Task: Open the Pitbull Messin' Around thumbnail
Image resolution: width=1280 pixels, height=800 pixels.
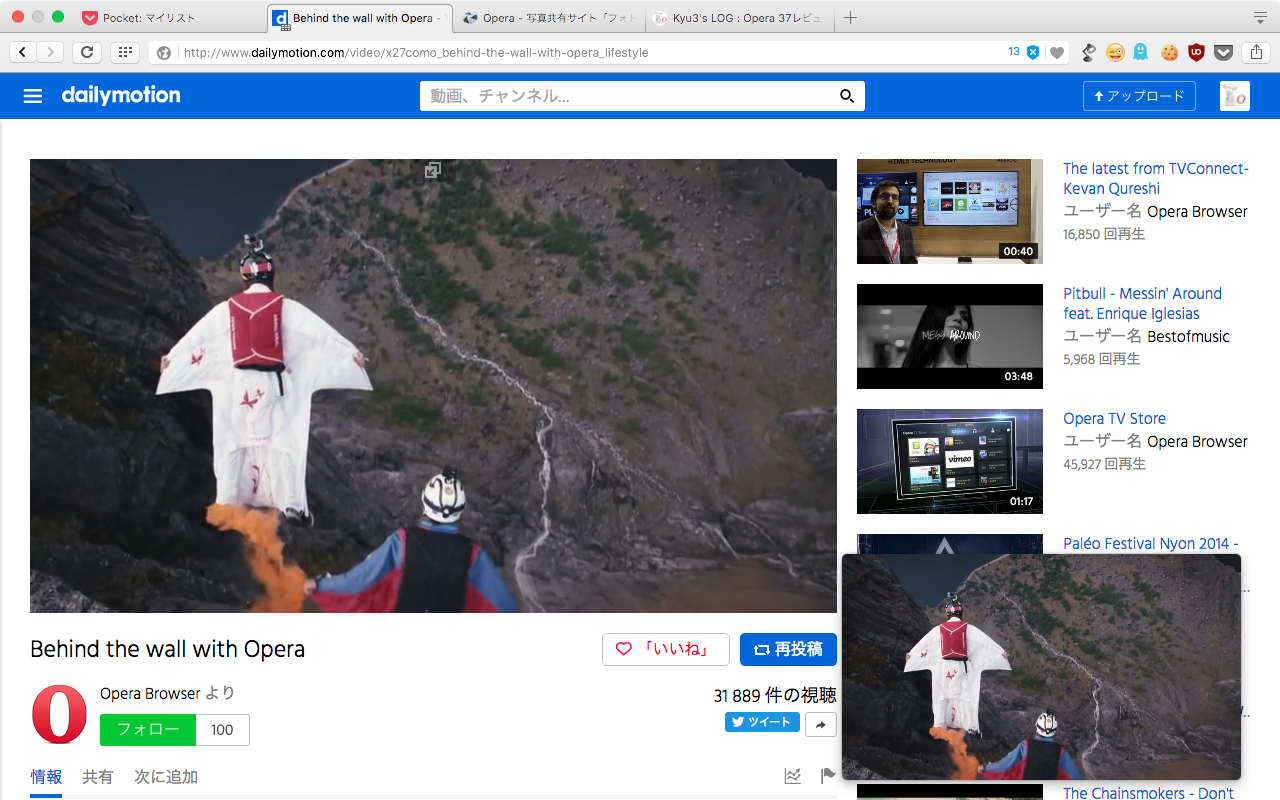Action: point(950,336)
